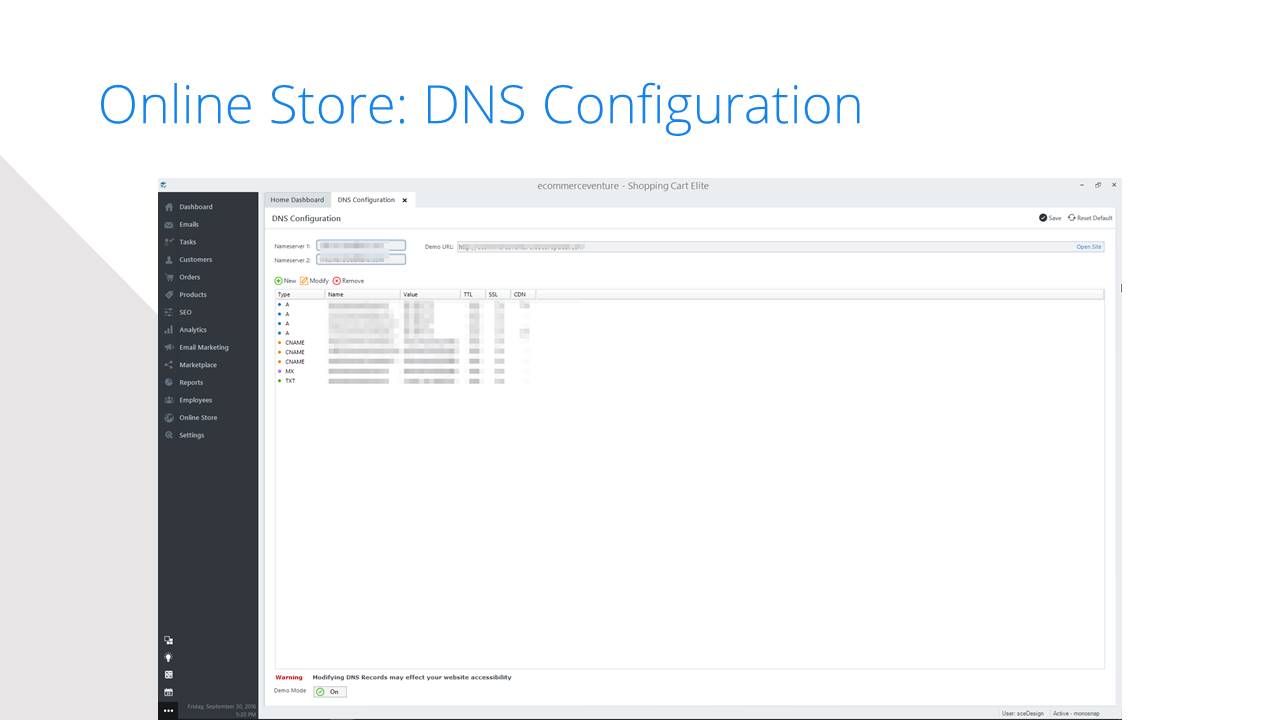Click the DNS Configuration page heading

[306, 218]
